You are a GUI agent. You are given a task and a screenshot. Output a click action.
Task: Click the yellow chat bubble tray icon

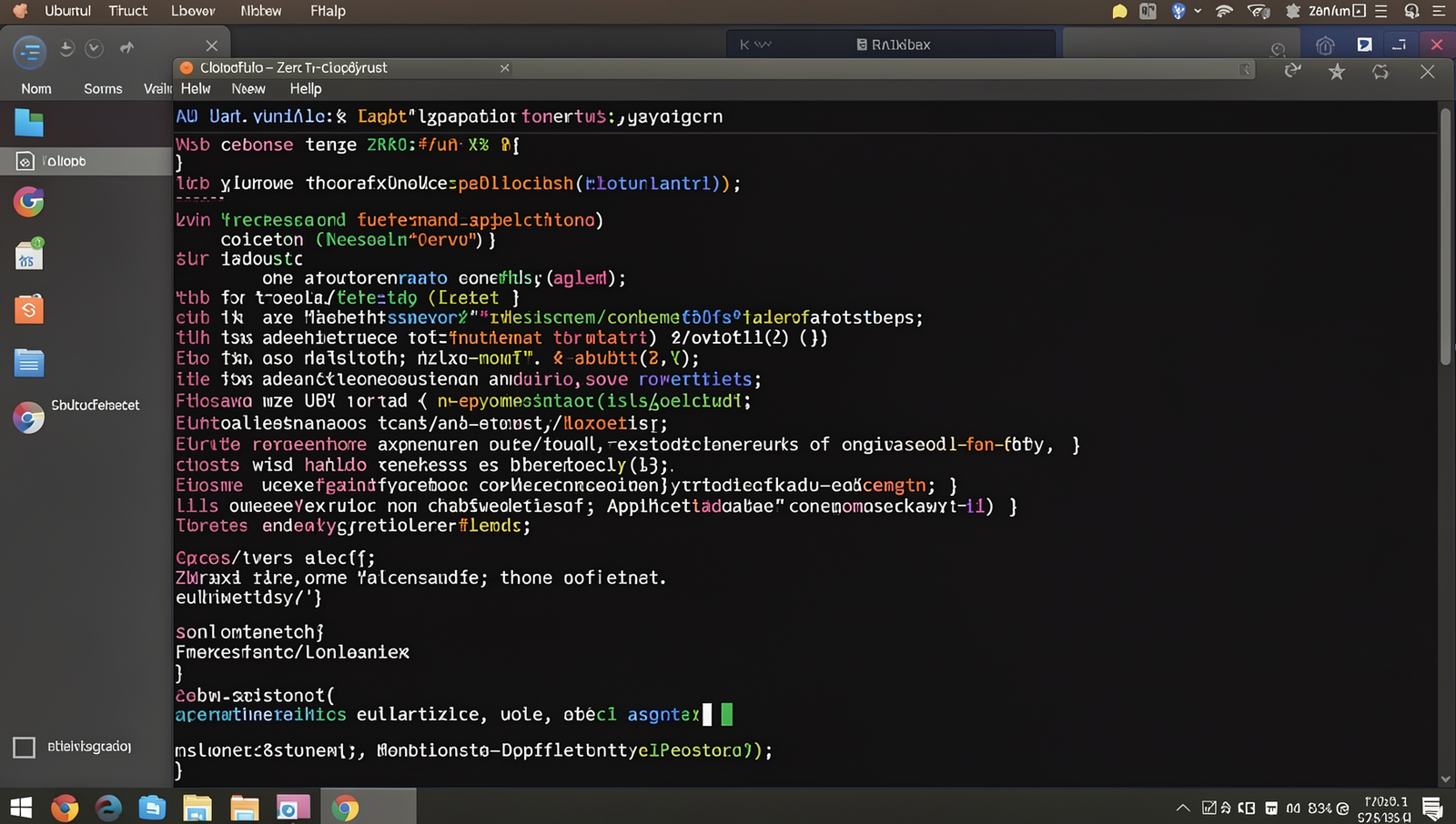(x=1119, y=11)
